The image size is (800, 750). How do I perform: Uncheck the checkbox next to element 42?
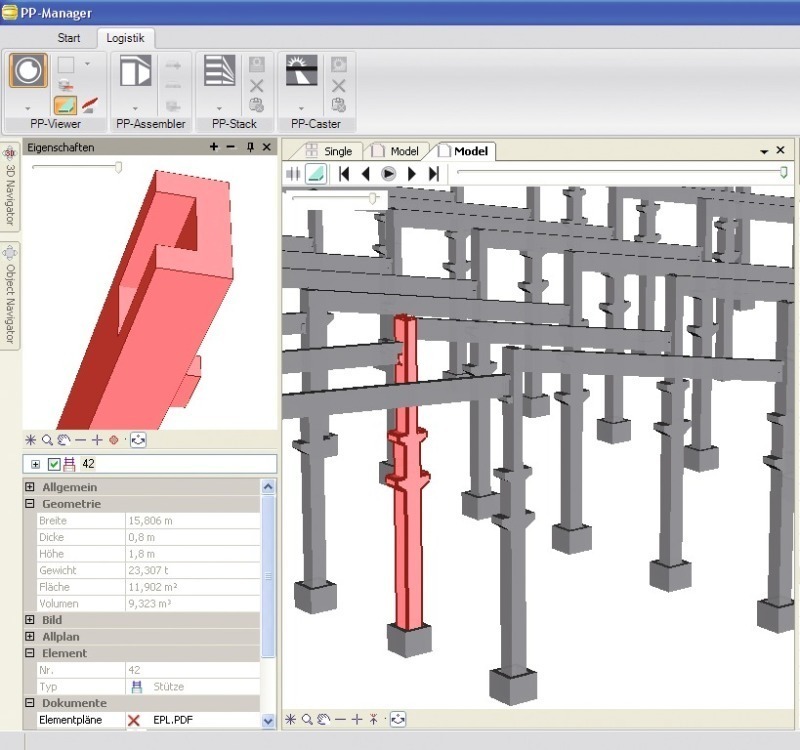point(54,464)
